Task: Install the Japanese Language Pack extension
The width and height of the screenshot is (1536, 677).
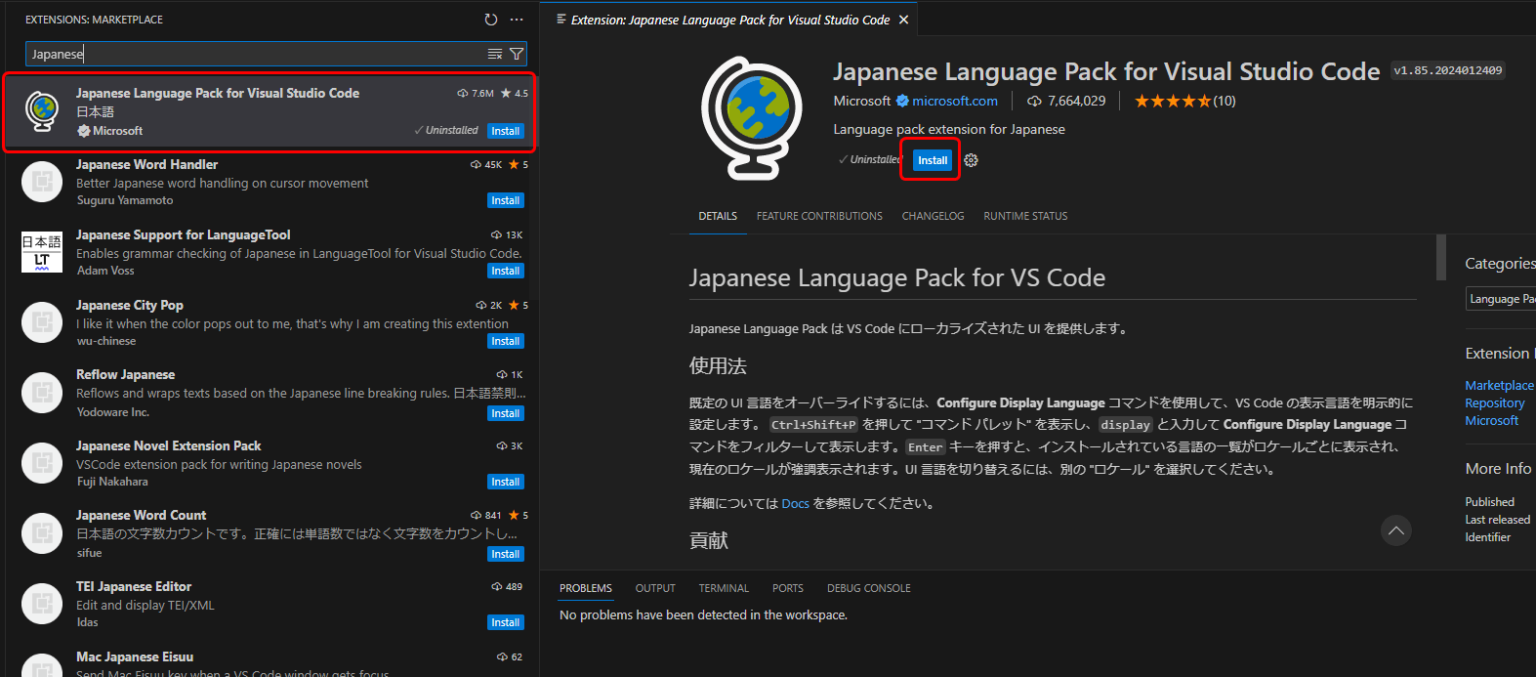Action: point(931,160)
